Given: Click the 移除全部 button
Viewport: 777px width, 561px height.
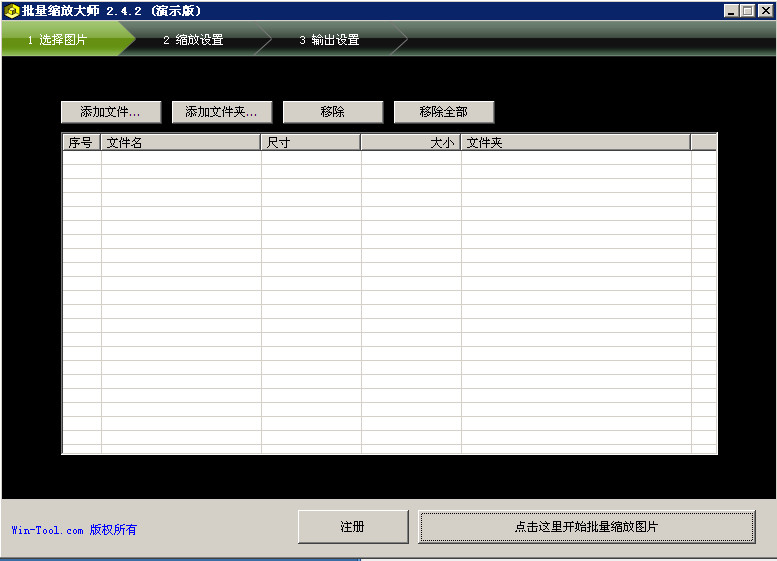Looking at the screenshot, I should (x=444, y=112).
